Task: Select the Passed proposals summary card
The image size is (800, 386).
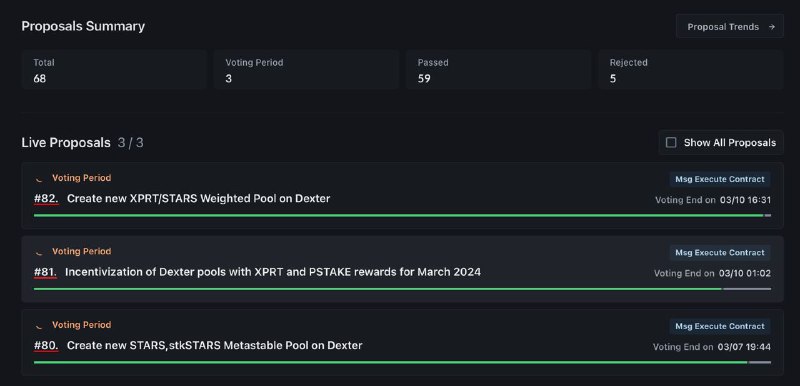Action: [498, 70]
